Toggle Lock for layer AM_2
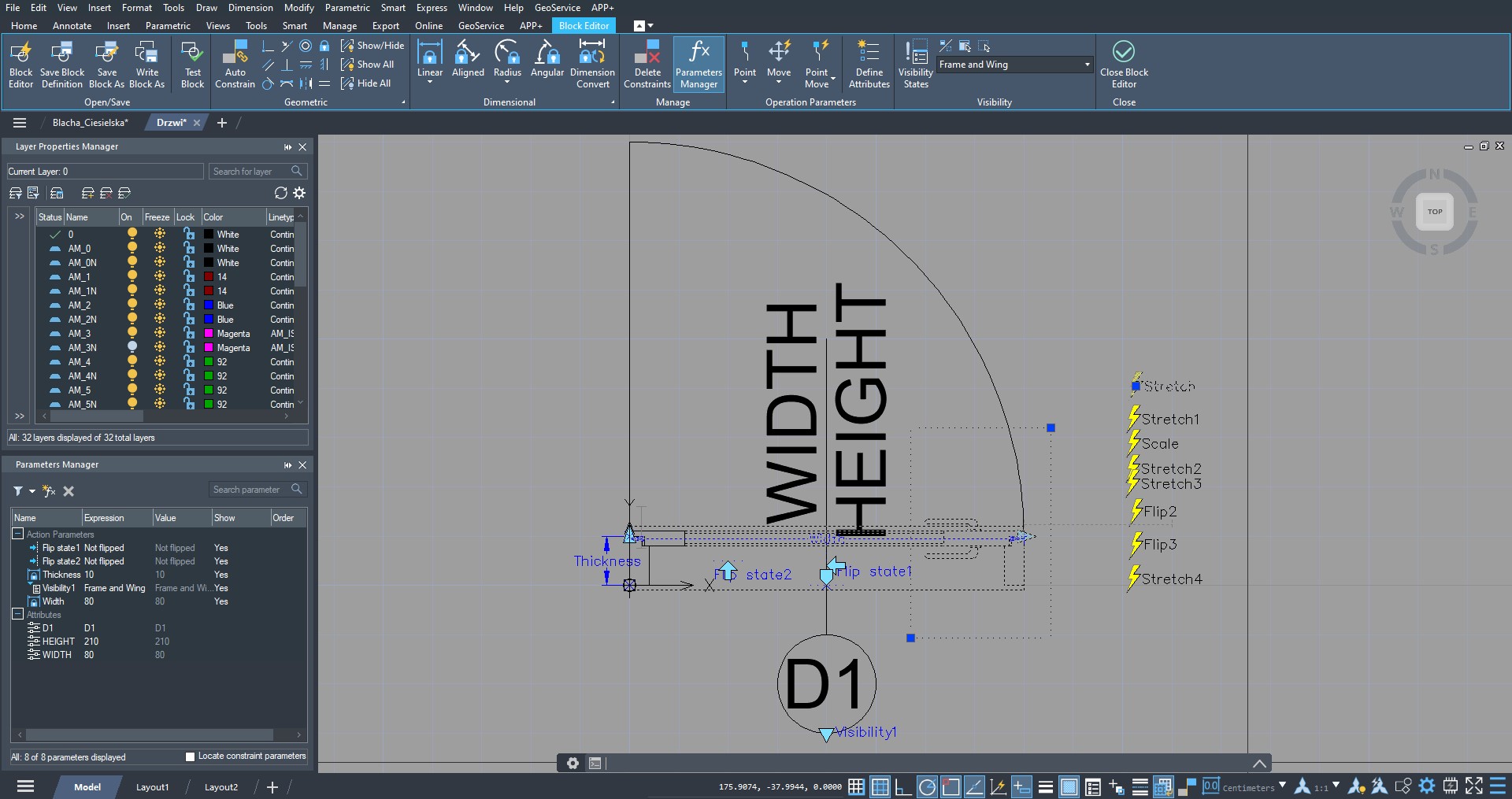Image resolution: width=1512 pixels, height=799 pixels. [189, 304]
